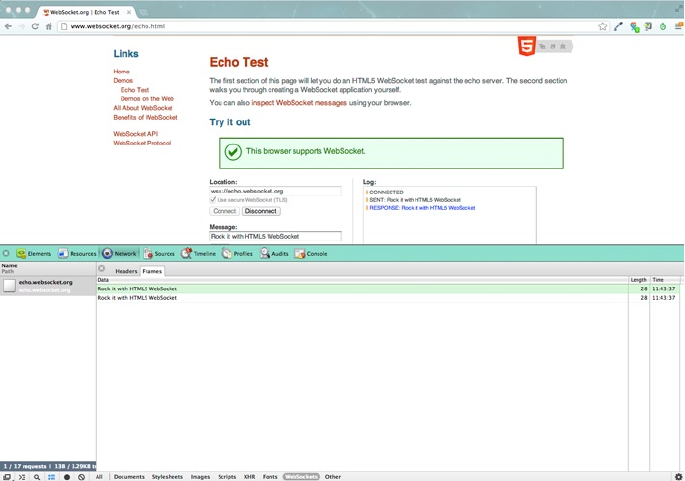This screenshot has height=481, width=685.
Task: Open the Timeline panel
Action: tap(198, 253)
